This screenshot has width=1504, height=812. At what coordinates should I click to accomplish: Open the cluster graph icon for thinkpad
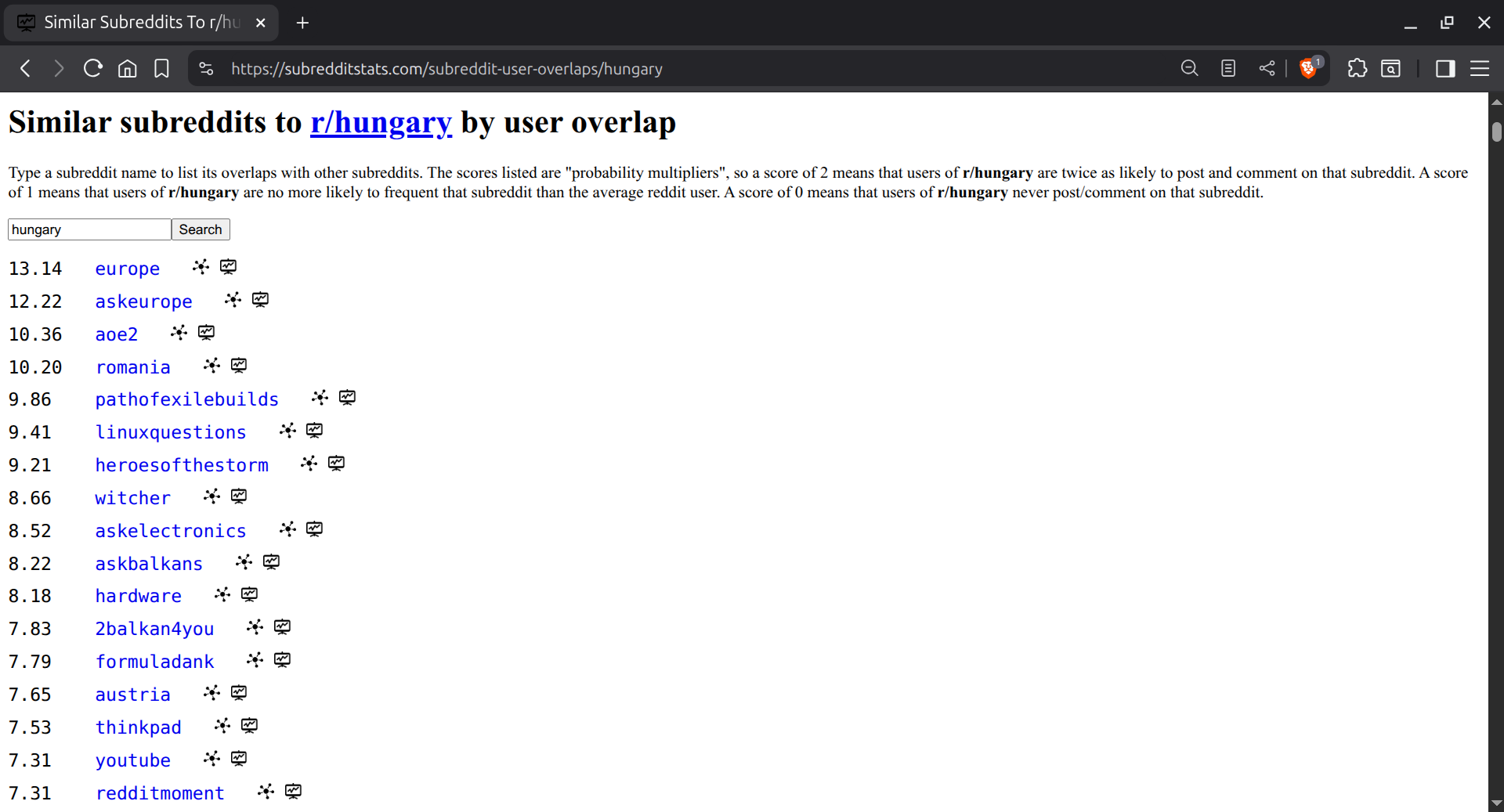click(x=223, y=726)
